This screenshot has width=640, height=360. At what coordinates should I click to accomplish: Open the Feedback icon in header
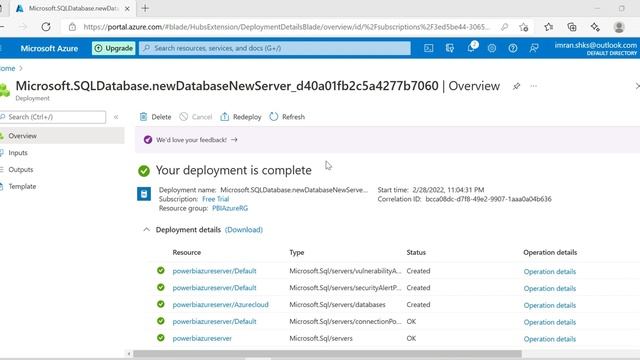tap(534, 48)
